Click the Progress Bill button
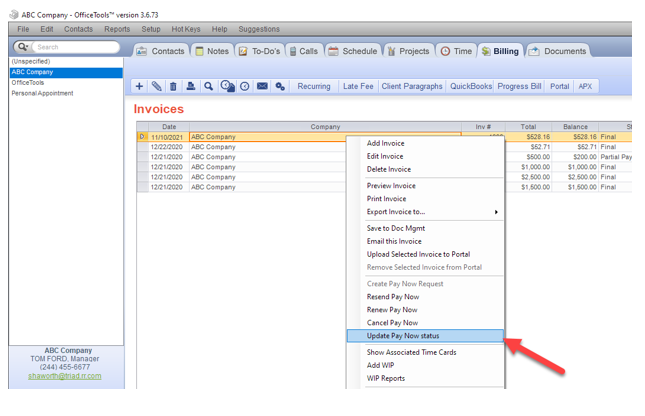This screenshot has width=645, height=416. [x=520, y=86]
